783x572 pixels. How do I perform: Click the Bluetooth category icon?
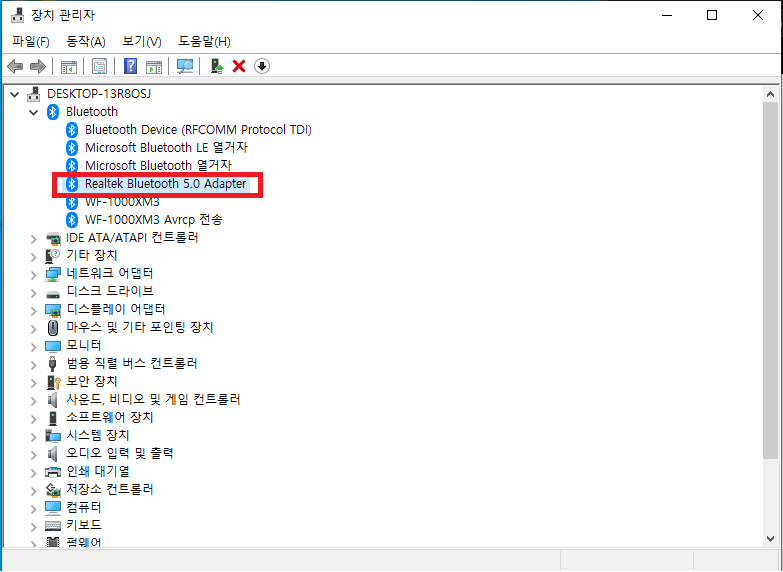[53, 112]
